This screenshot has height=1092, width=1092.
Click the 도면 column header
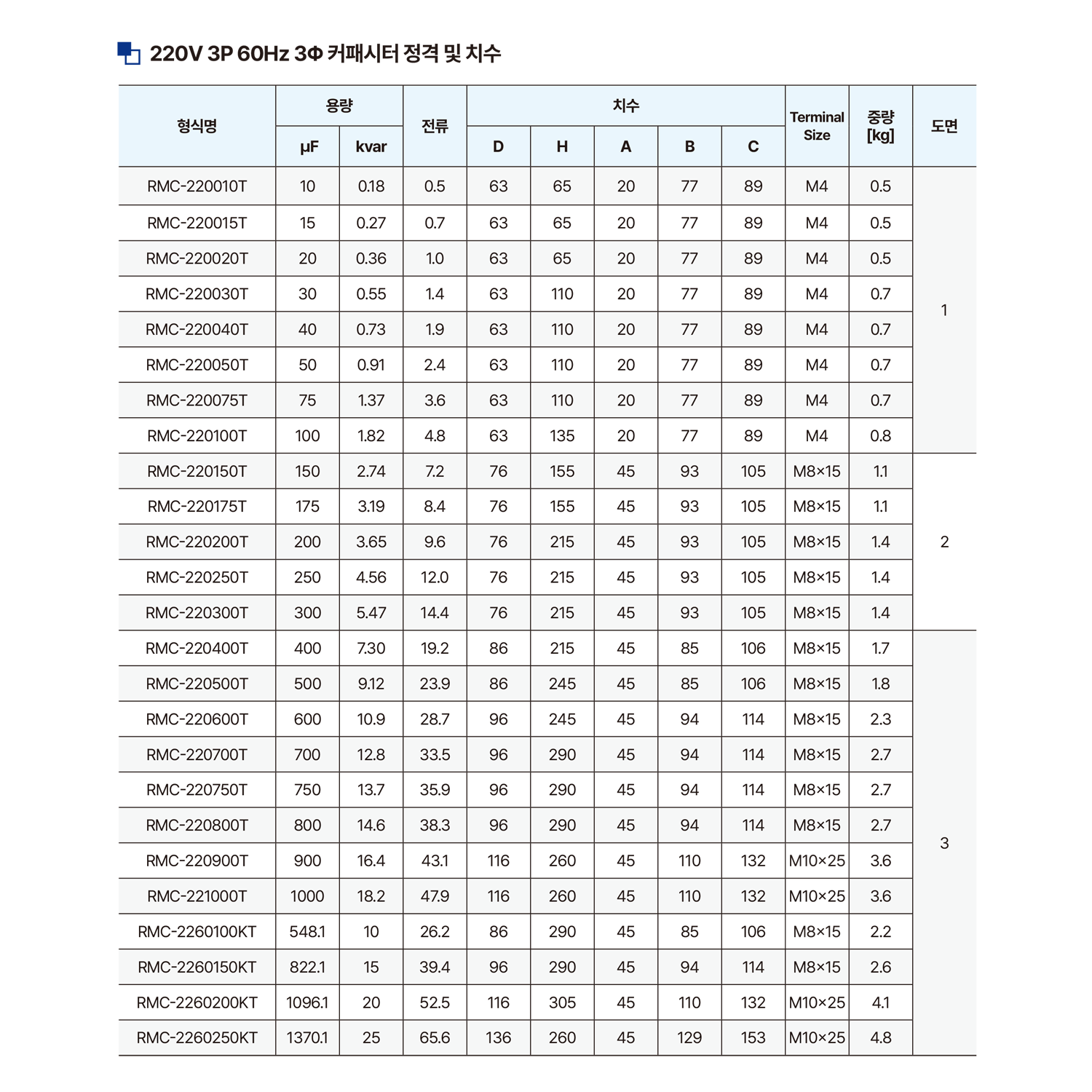(944, 126)
